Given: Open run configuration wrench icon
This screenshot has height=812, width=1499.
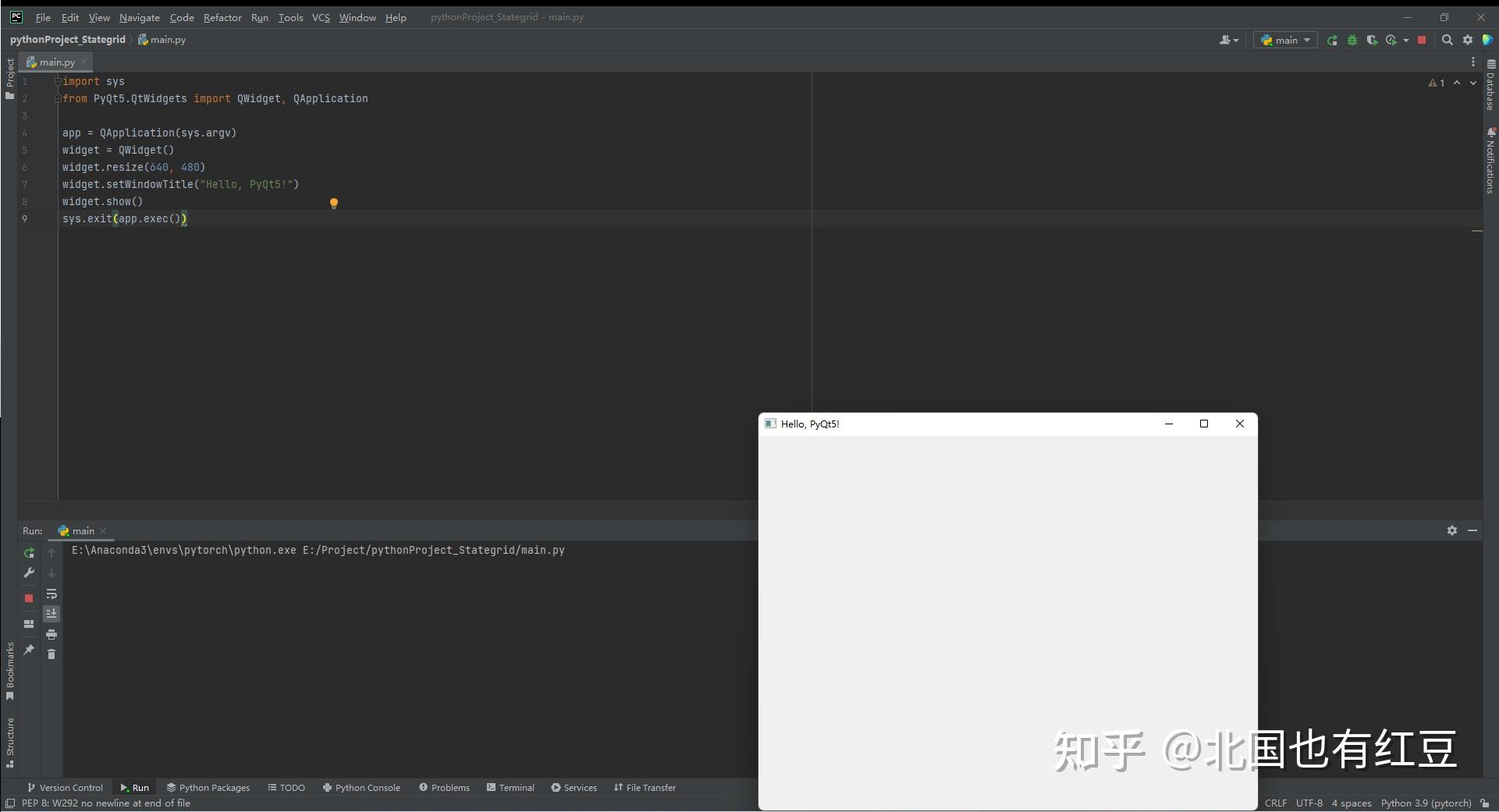Looking at the screenshot, I should [29, 572].
